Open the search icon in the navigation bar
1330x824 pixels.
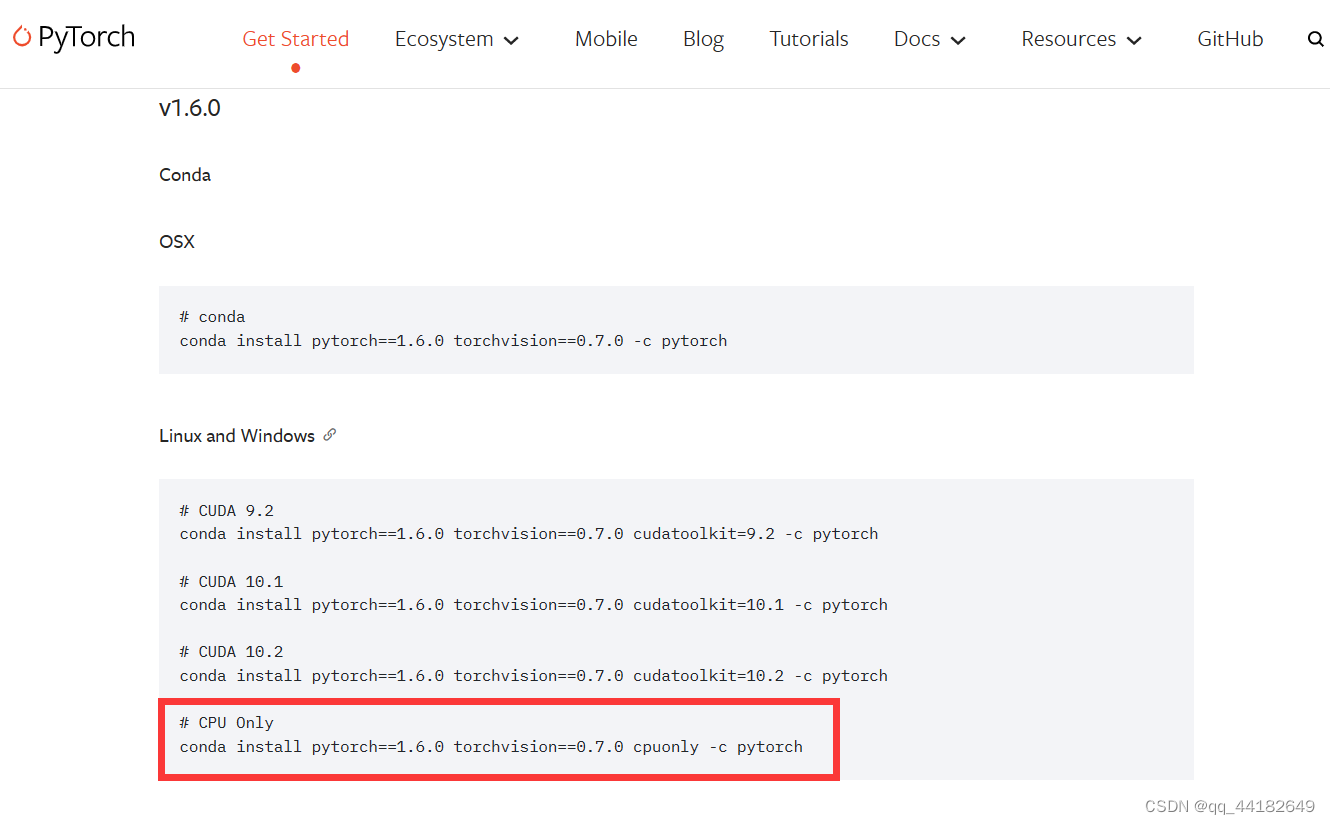pyautogui.click(x=1315, y=39)
